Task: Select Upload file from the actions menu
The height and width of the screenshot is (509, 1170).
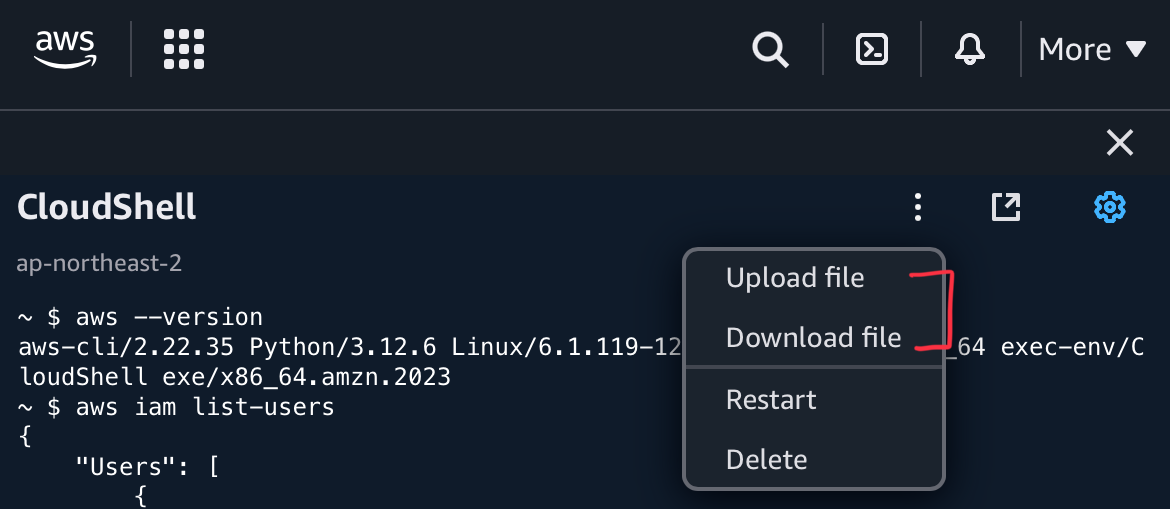Action: 795,278
